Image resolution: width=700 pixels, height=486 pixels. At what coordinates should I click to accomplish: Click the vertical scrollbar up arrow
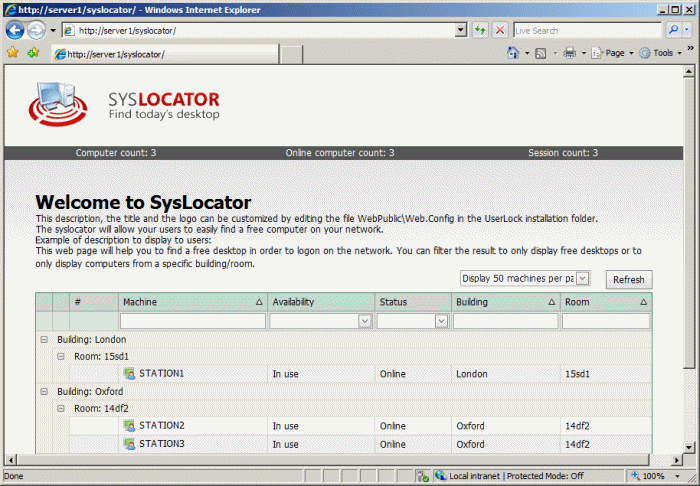tap(689, 71)
